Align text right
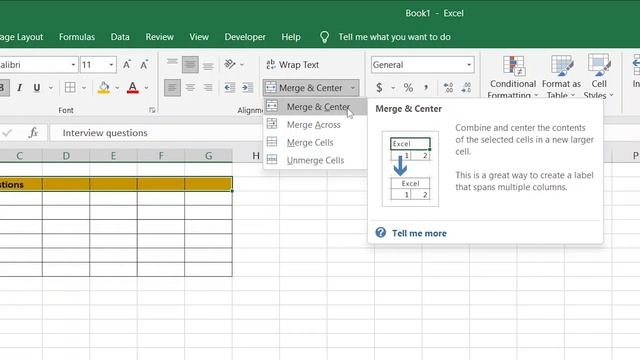Screen dimensions: 640x360 pyautogui.click(x=208, y=88)
